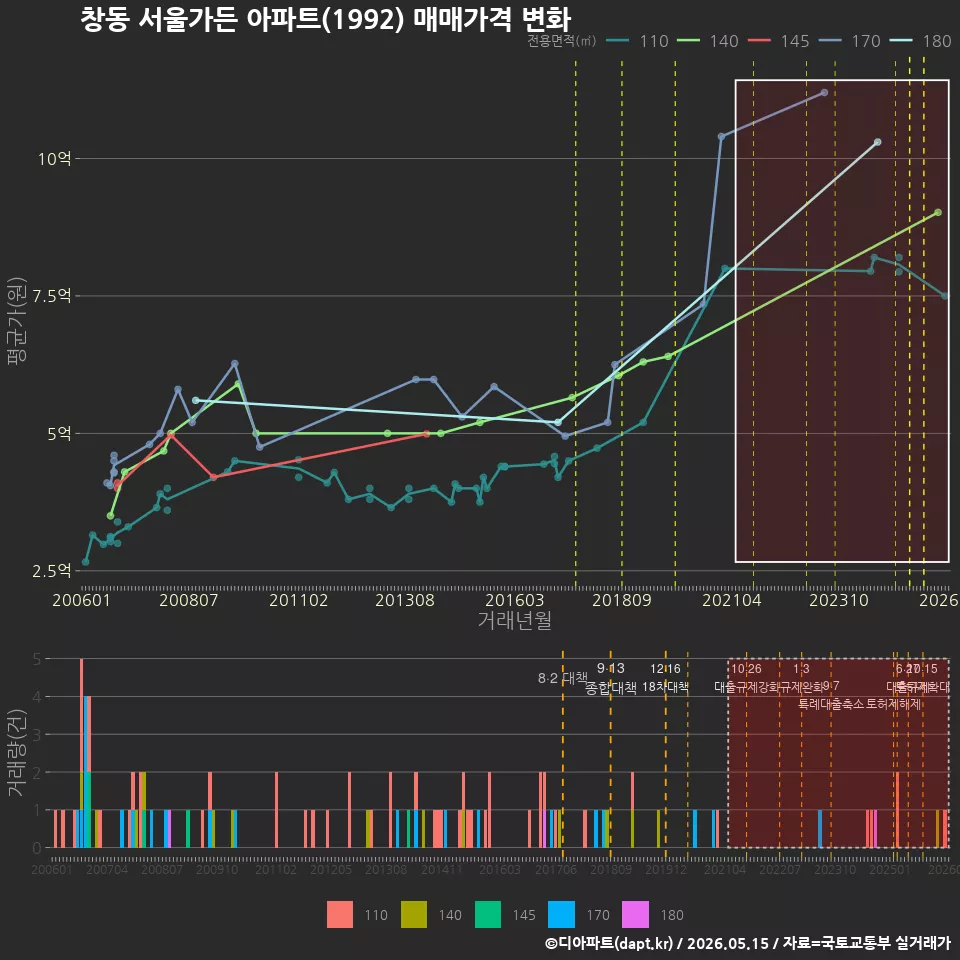Click the last 110 line data point at 7.5억

(x=945, y=296)
